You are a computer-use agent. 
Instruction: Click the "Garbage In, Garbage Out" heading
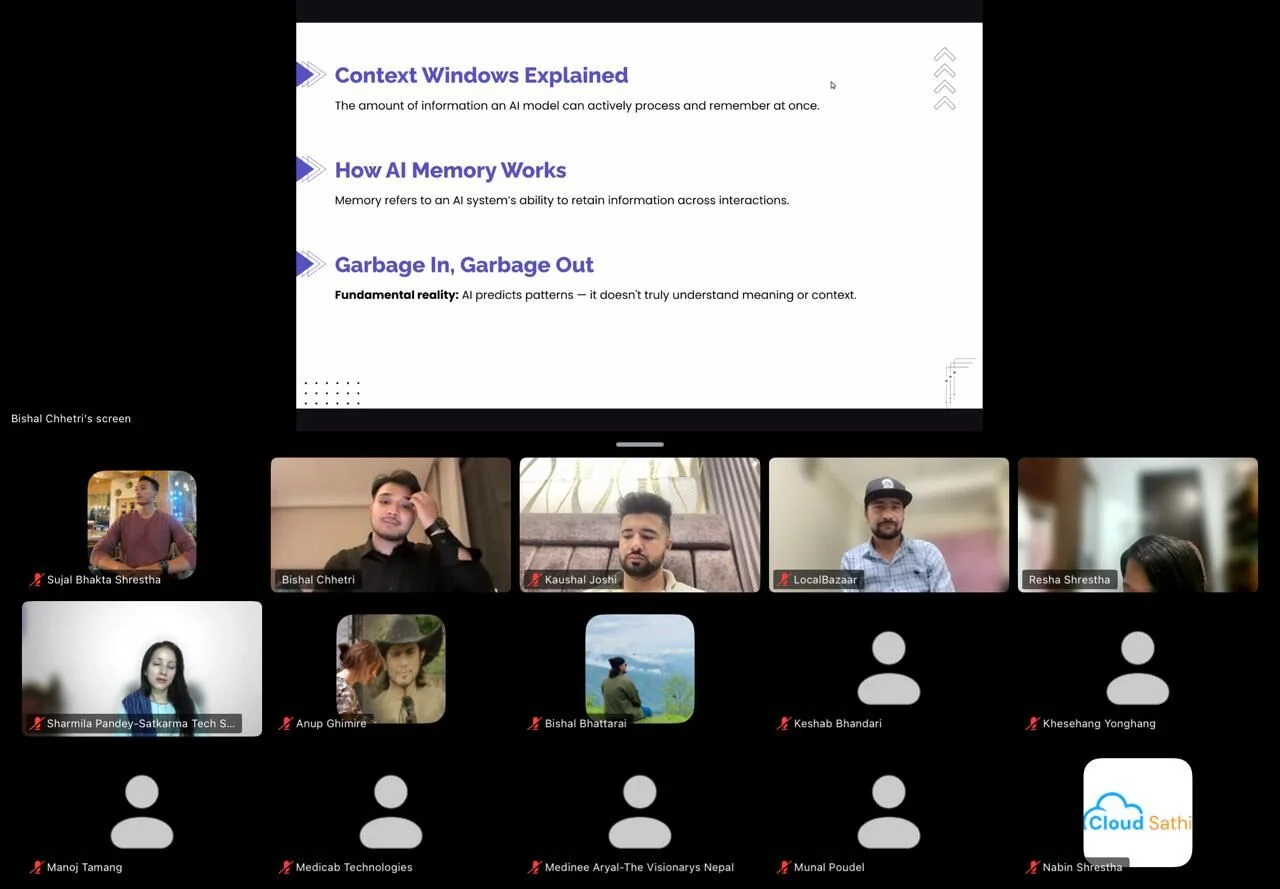[464, 265]
